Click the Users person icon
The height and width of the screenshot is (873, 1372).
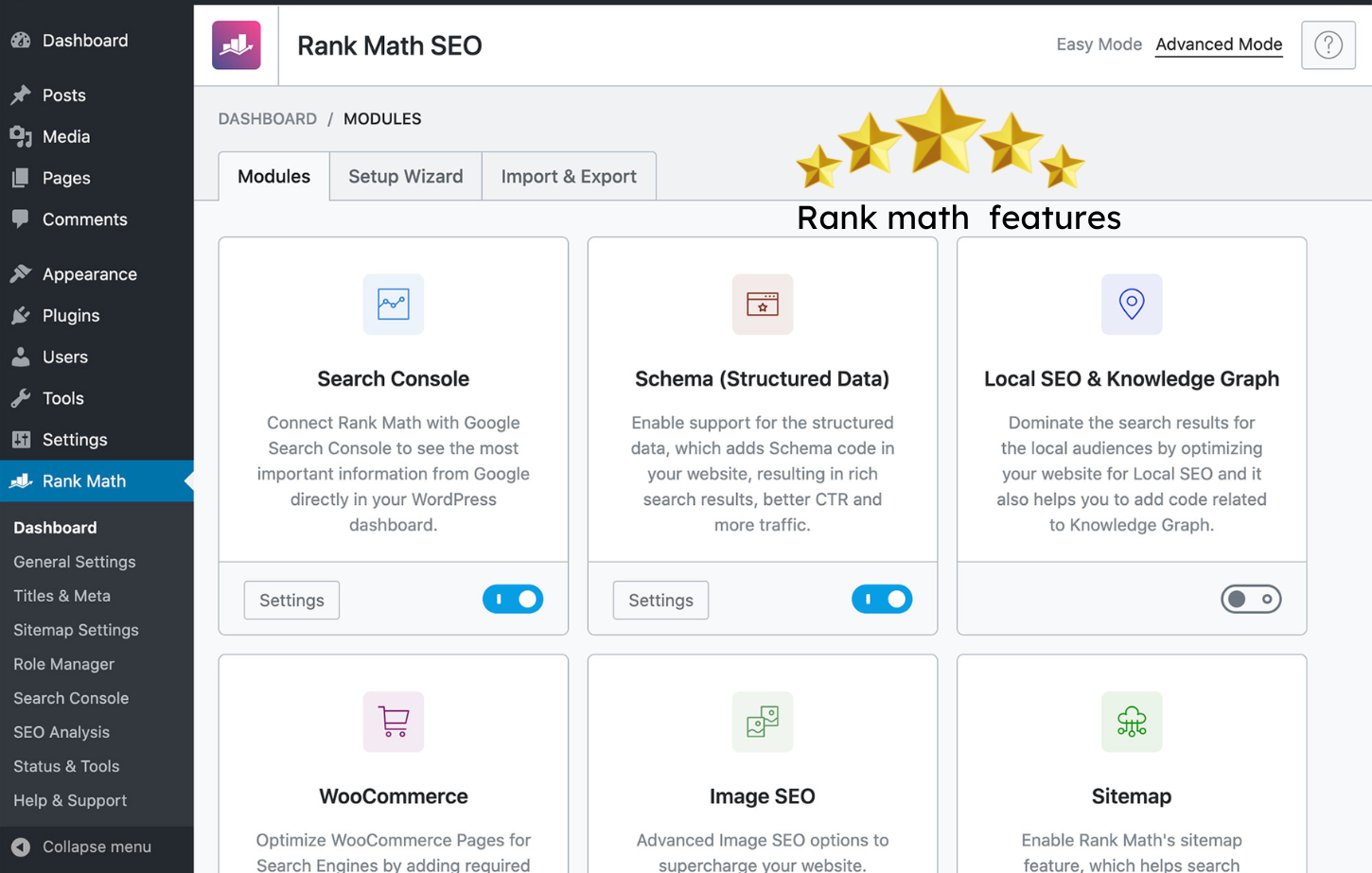point(21,357)
